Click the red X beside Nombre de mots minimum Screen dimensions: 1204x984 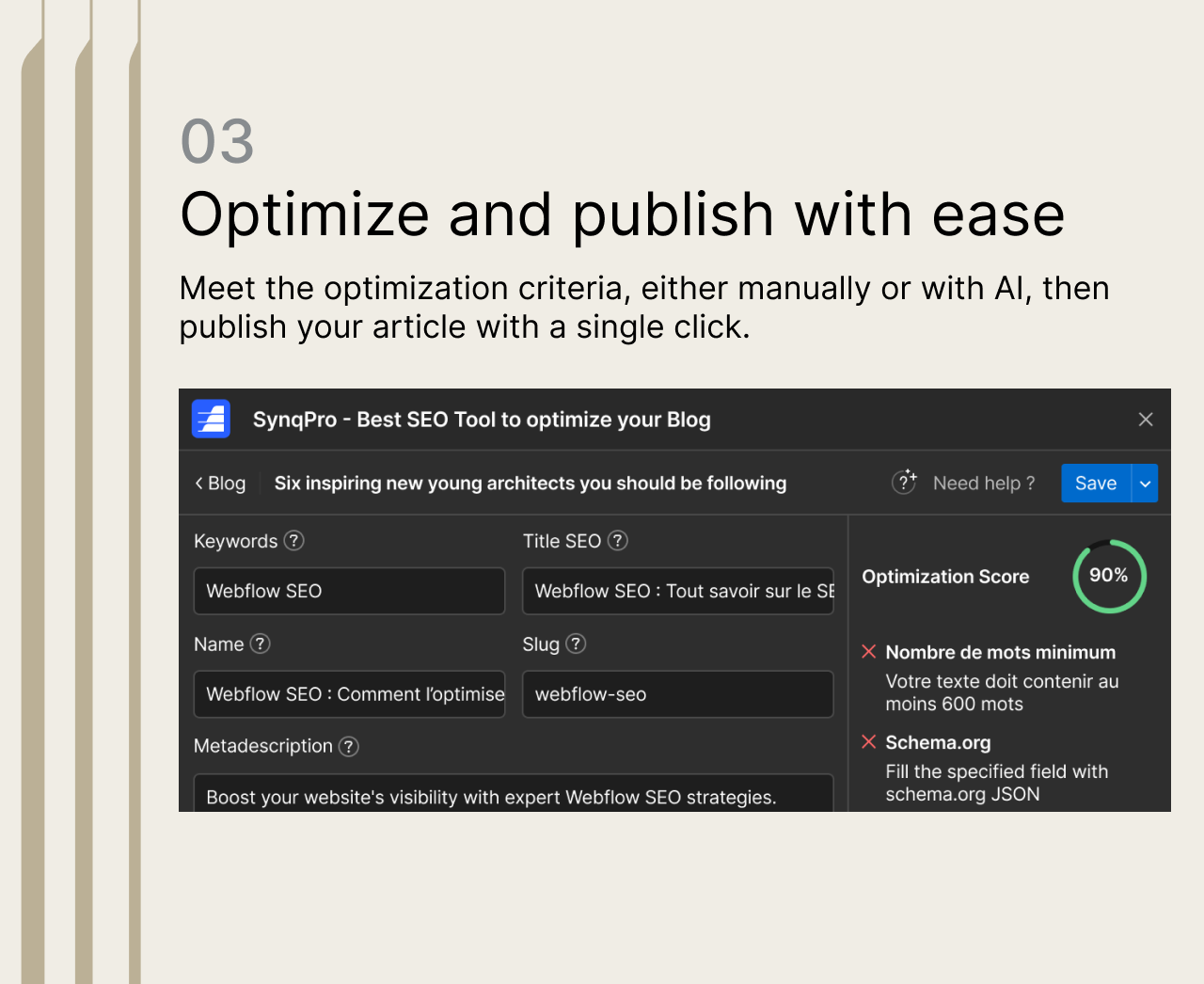click(869, 652)
